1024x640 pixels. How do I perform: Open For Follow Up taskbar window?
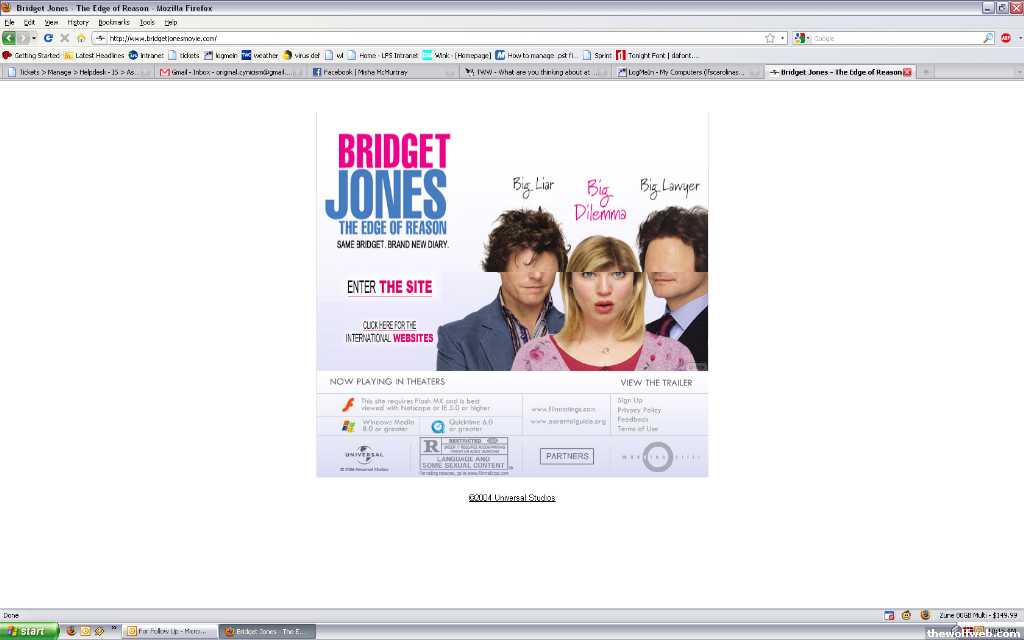tap(168, 632)
